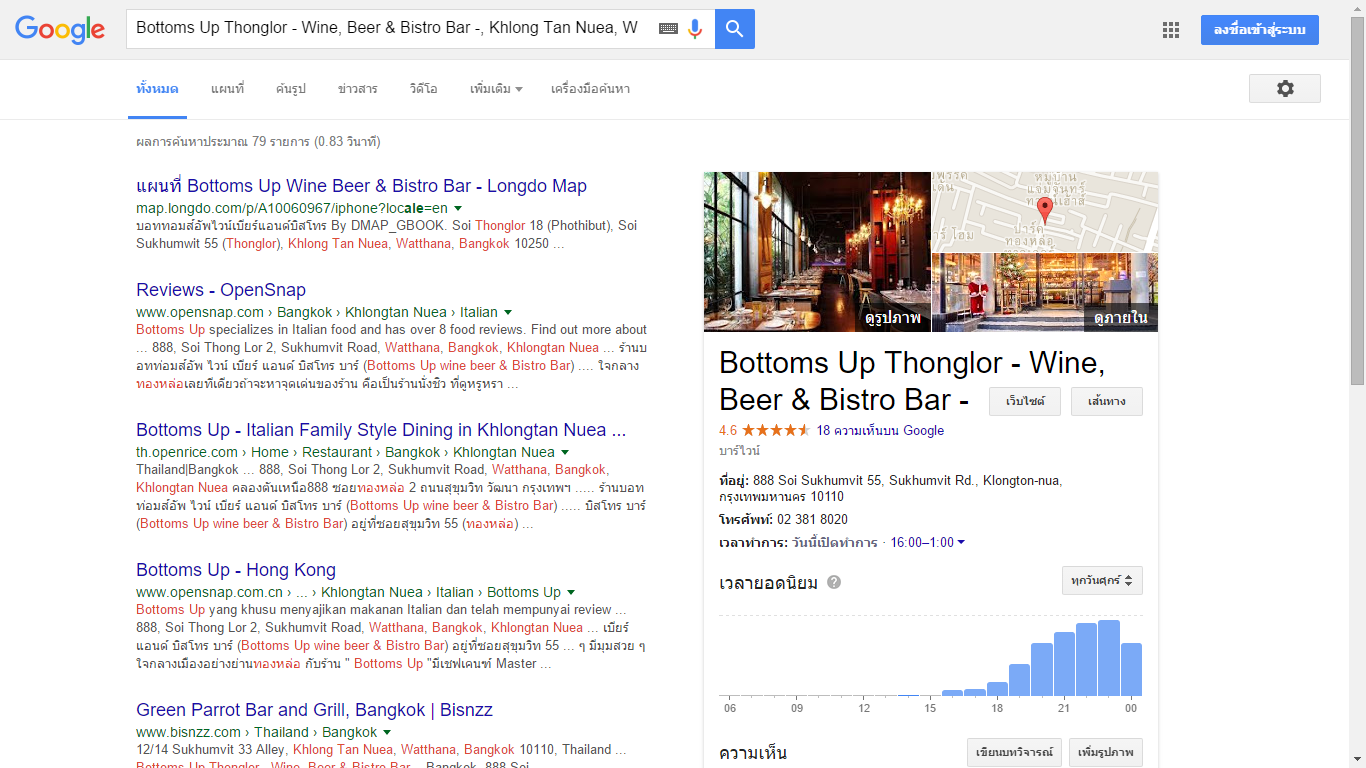Open the on-screen keyboard icon
This screenshot has height=768, width=1366.
click(x=668, y=29)
